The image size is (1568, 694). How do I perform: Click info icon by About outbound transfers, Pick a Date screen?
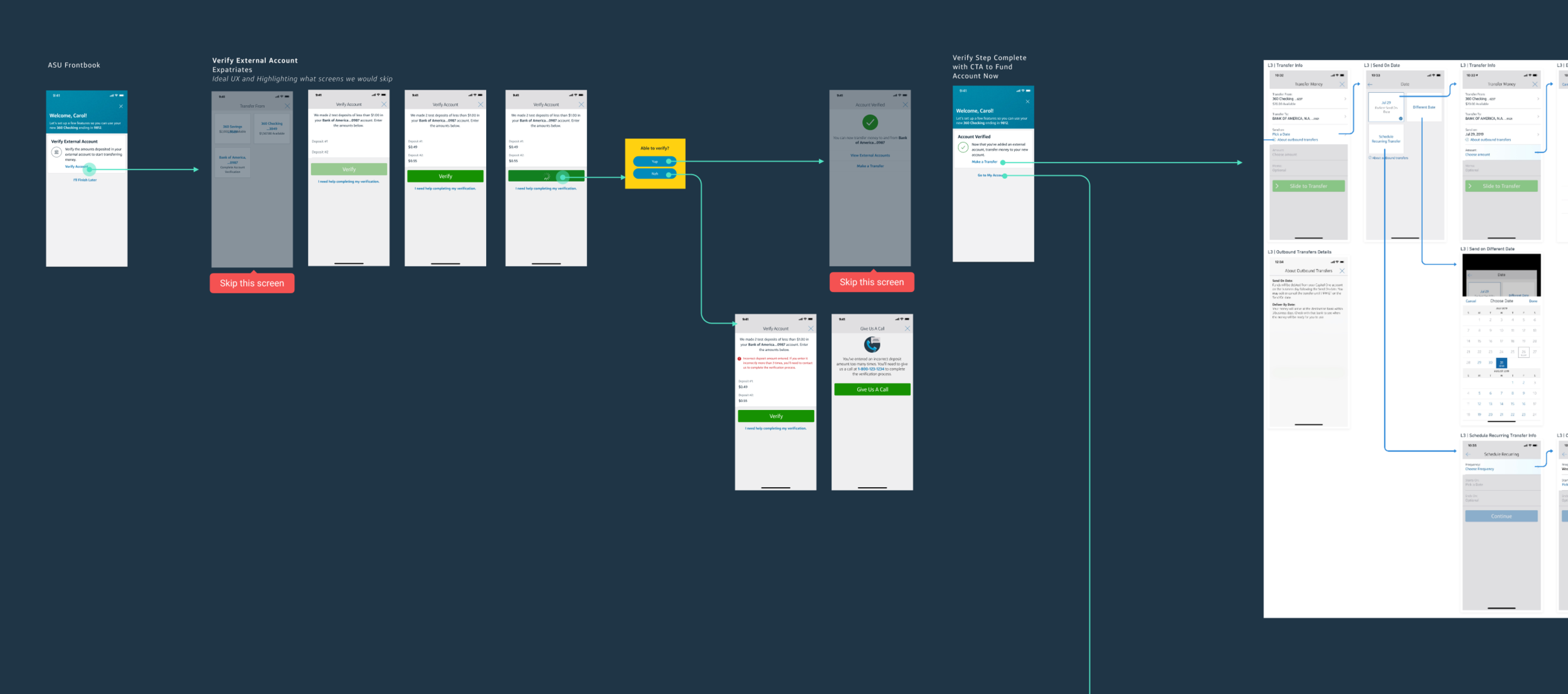point(1274,140)
